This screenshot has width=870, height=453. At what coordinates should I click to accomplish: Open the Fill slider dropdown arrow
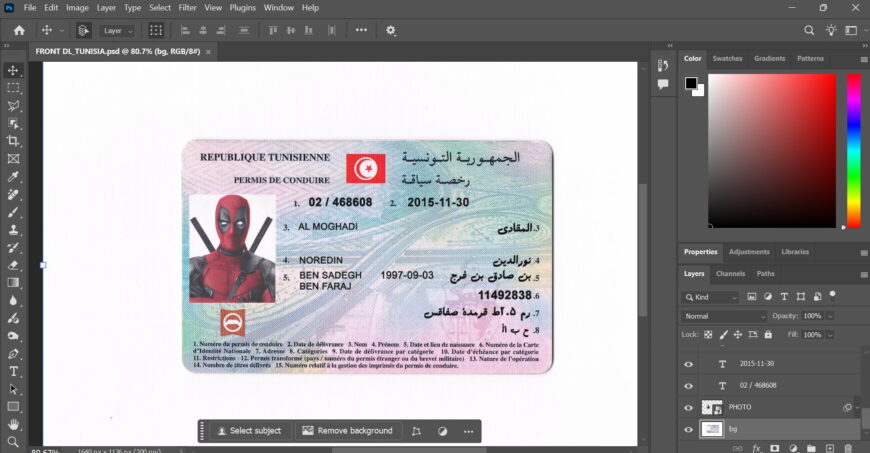(830, 335)
